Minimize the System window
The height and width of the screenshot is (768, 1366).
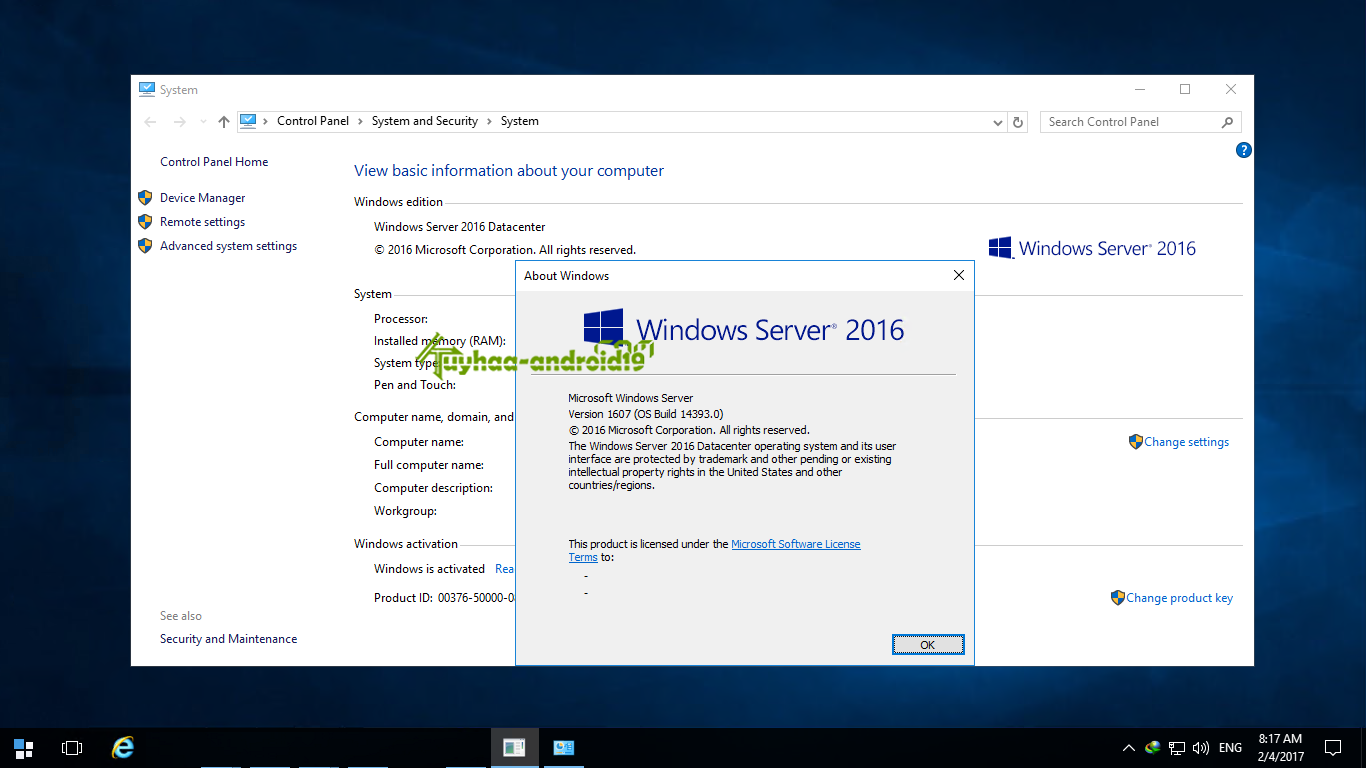tap(1139, 89)
